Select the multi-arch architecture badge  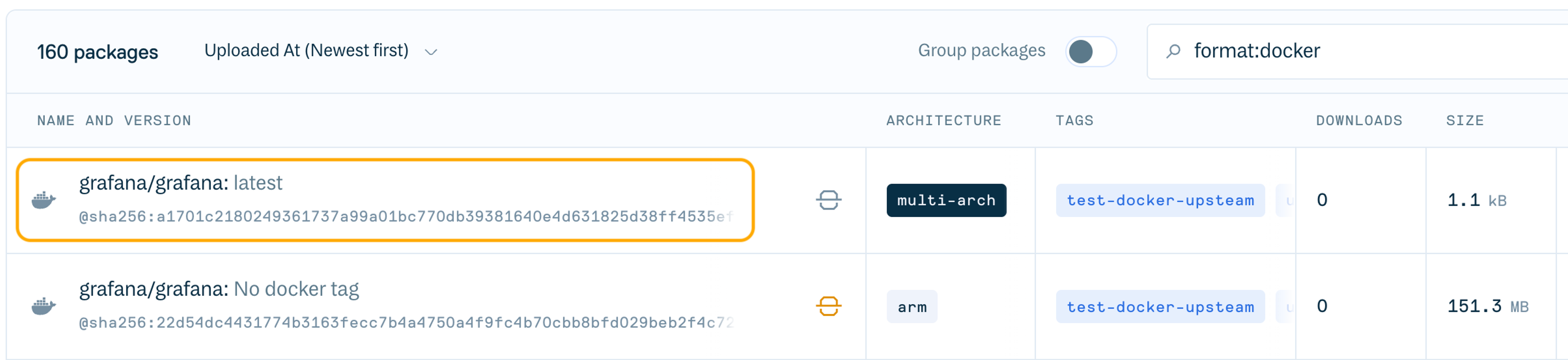pyautogui.click(x=945, y=200)
